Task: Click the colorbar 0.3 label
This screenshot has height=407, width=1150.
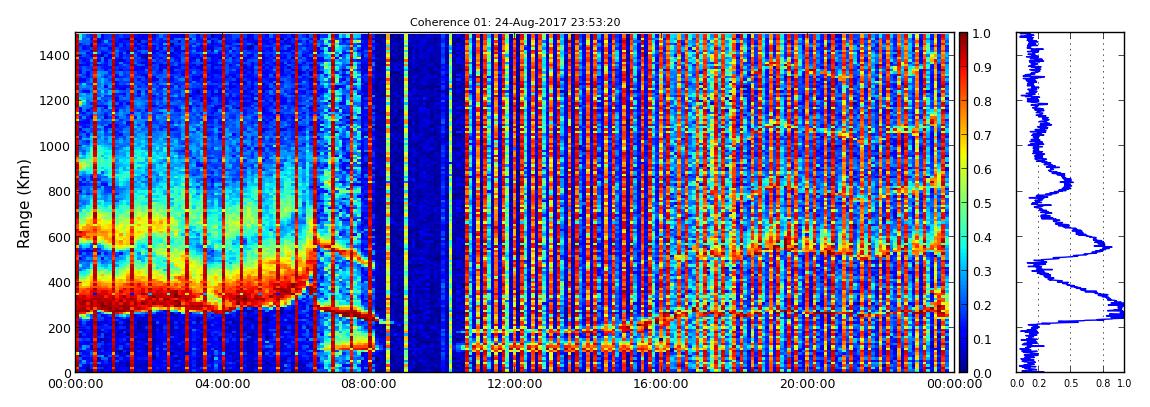Action: [x=982, y=271]
